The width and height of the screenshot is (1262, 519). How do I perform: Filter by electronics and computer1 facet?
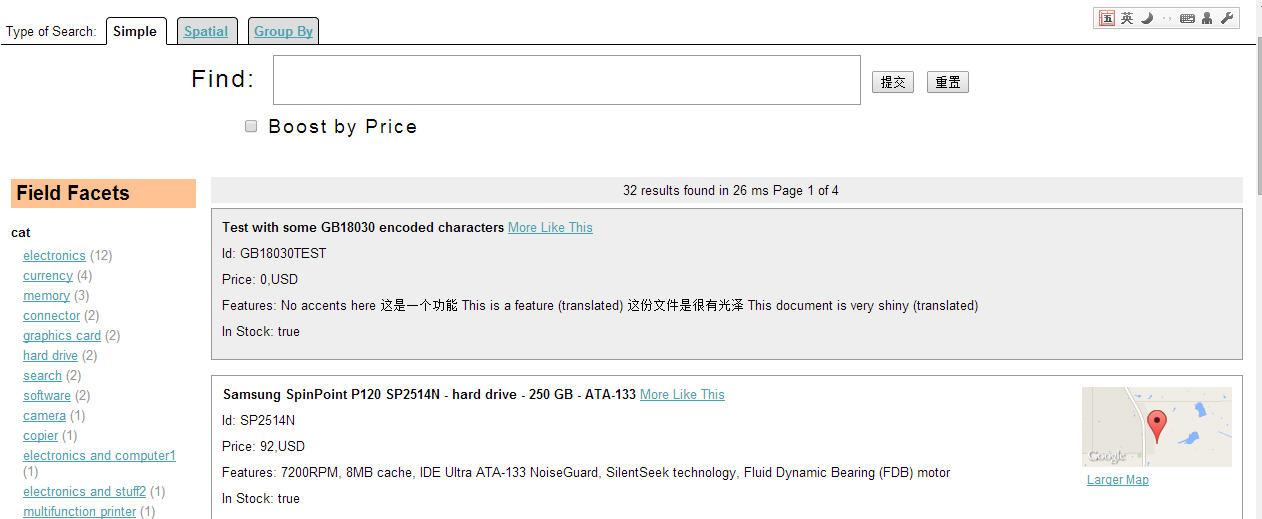[99, 455]
